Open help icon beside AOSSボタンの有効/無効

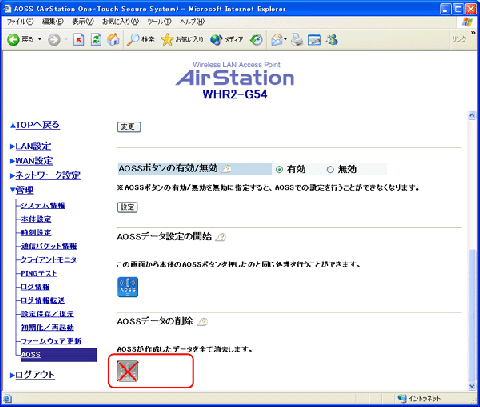tap(227, 169)
